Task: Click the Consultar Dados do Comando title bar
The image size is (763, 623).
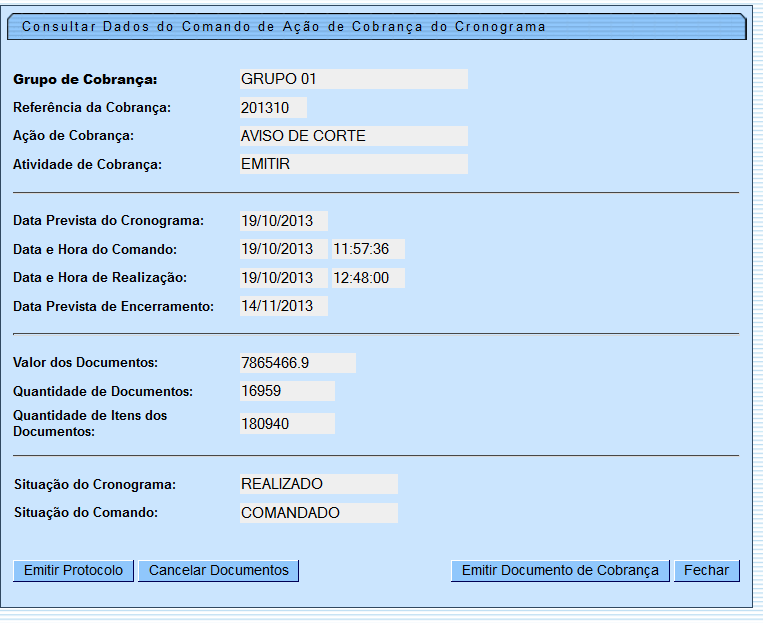Action: click(376, 27)
